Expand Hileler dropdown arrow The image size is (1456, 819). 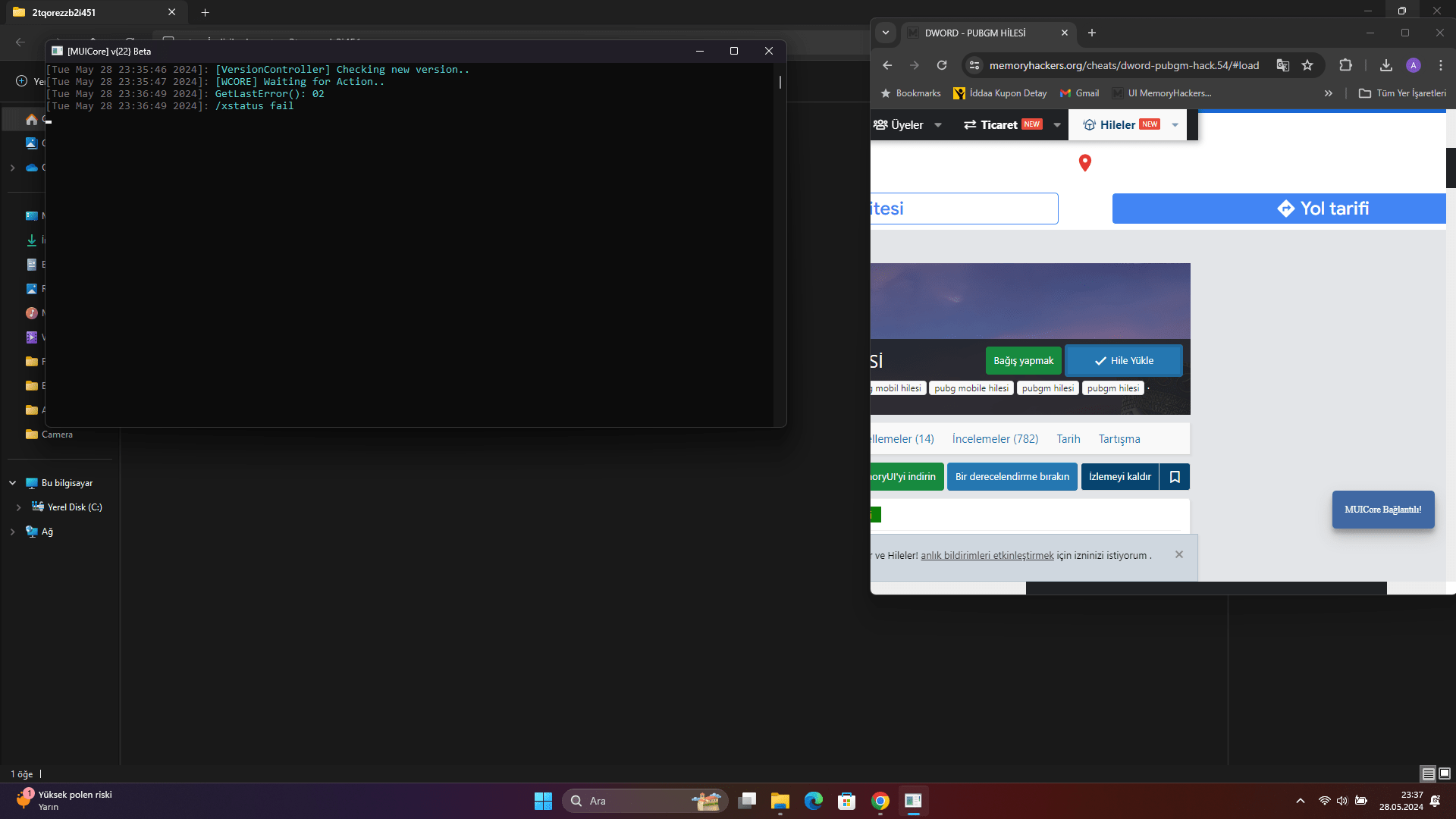point(1175,125)
